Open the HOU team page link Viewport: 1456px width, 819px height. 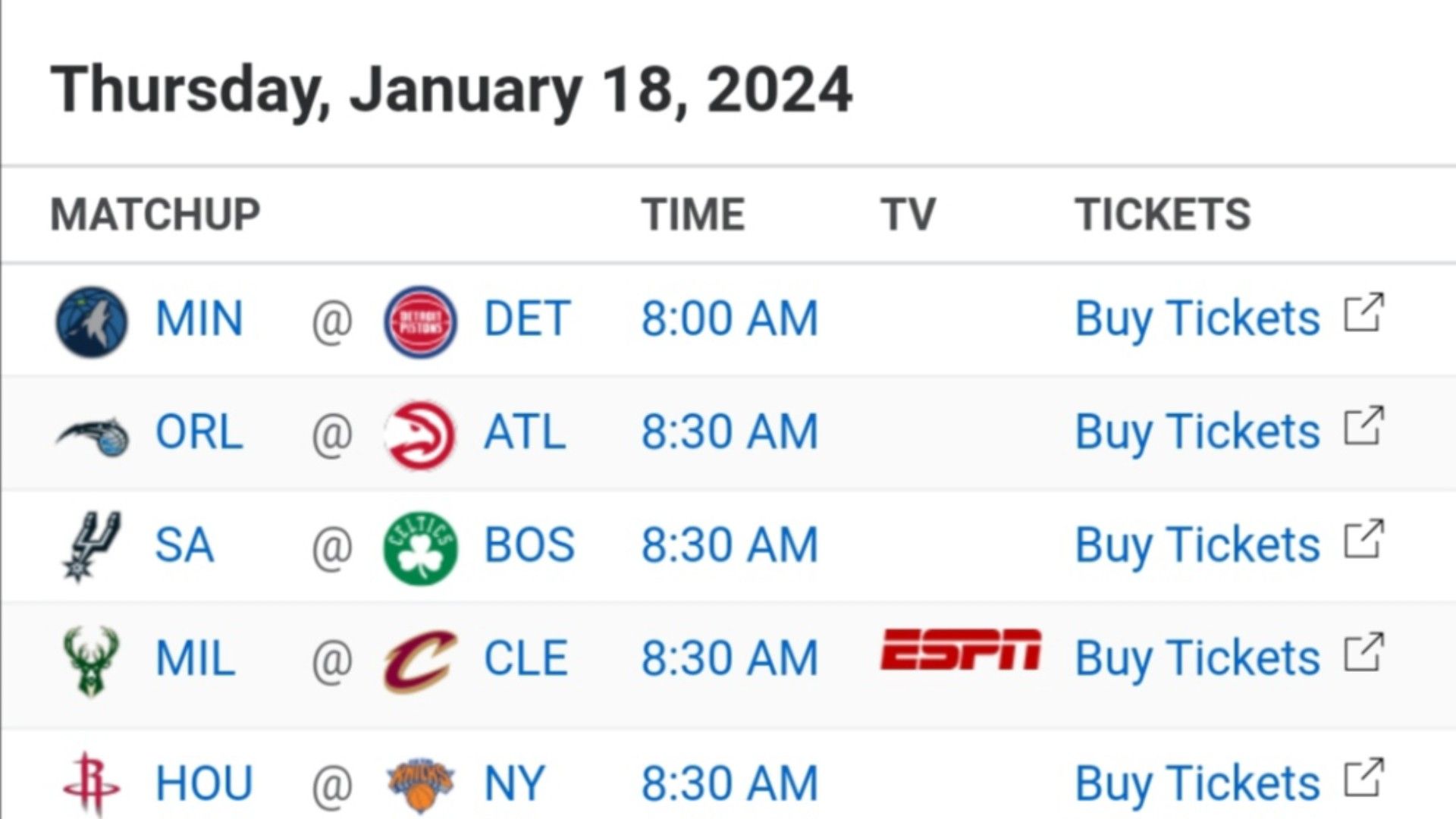pos(203,783)
